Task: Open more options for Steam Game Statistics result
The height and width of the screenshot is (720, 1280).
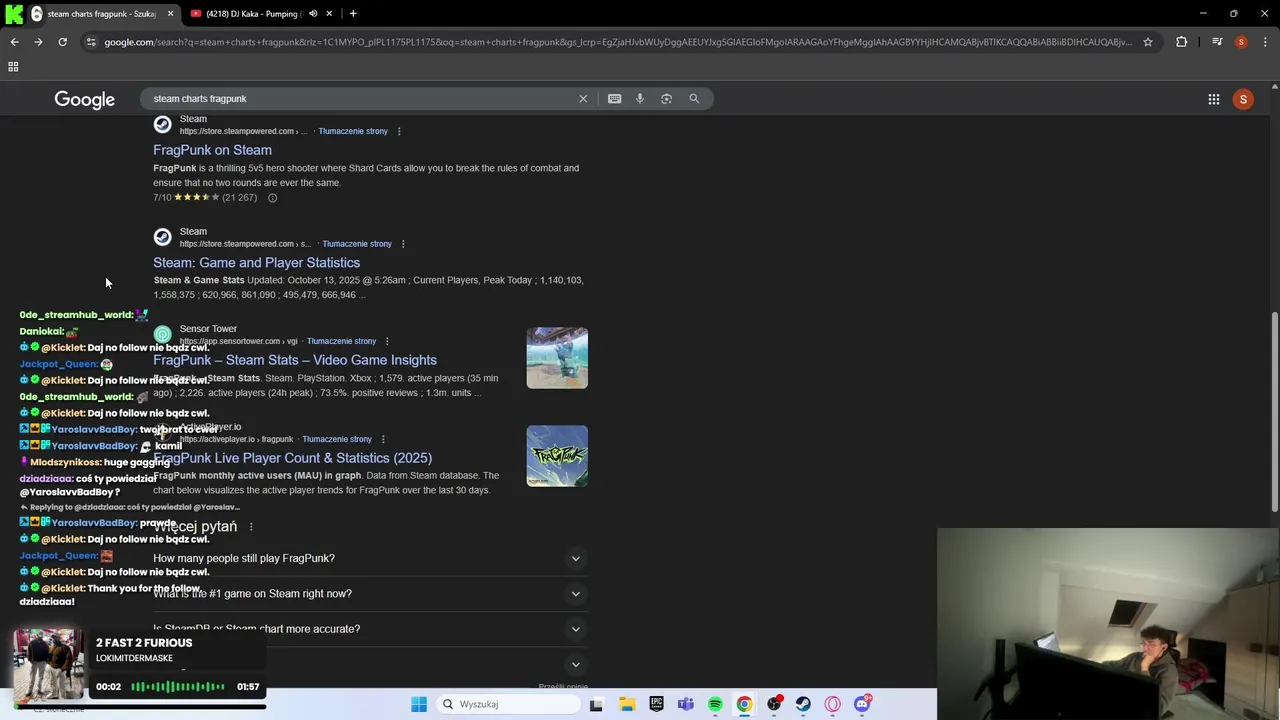Action: tap(403, 244)
